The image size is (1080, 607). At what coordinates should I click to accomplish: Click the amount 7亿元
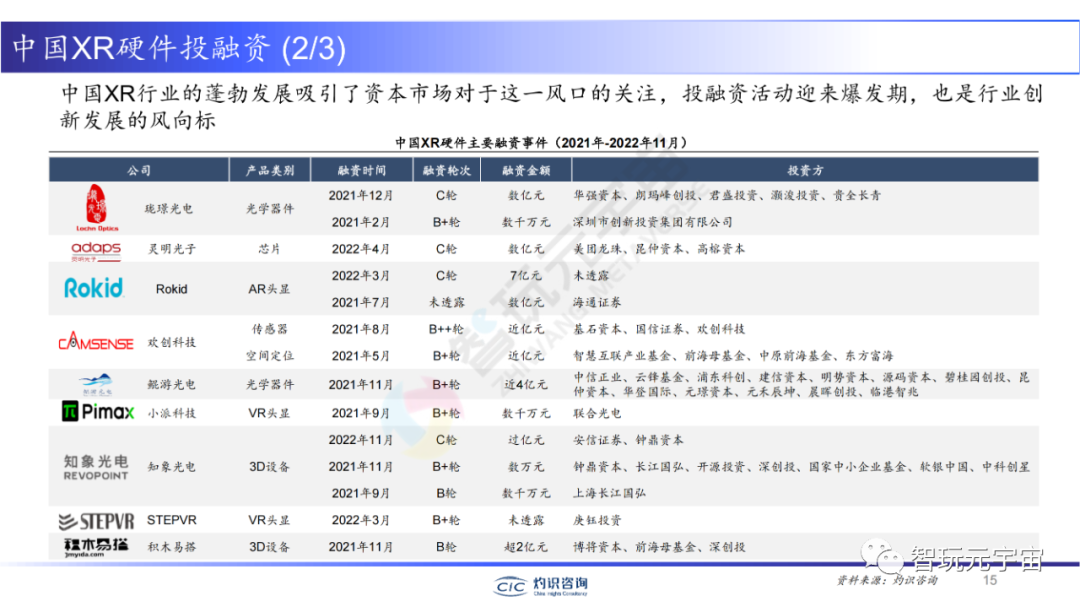[526, 275]
